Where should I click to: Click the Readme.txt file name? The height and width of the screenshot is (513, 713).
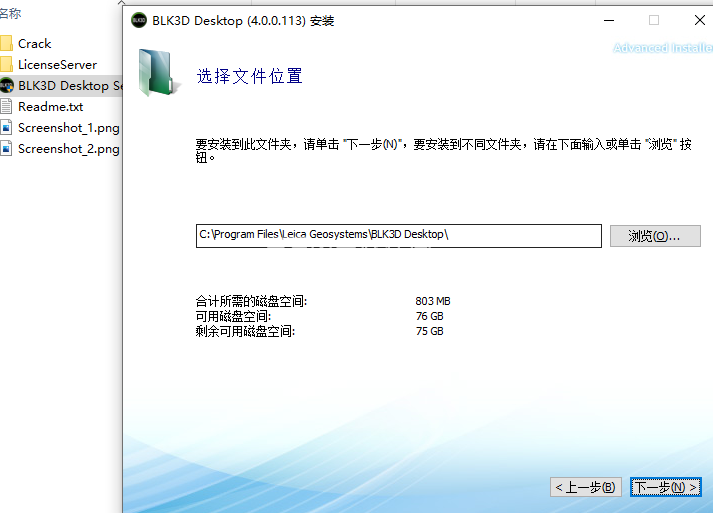pos(50,106)
